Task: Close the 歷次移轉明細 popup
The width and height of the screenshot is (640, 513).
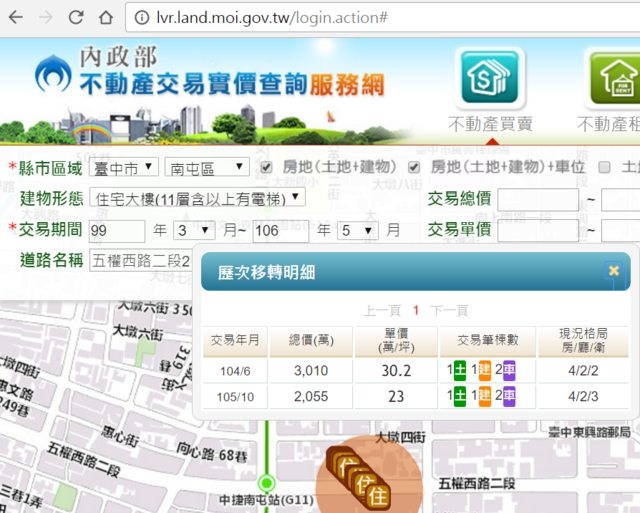Action: click(x=613, y=271)
